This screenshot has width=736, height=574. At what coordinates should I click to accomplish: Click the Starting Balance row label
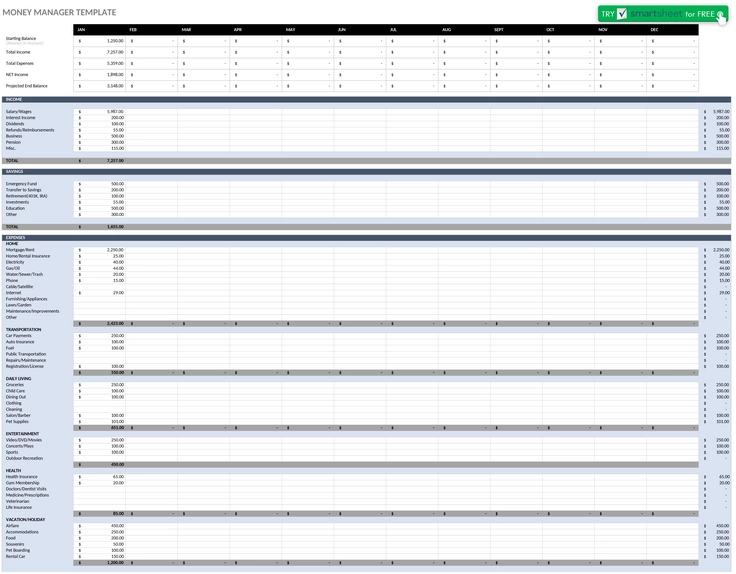[x=21, y=38]
